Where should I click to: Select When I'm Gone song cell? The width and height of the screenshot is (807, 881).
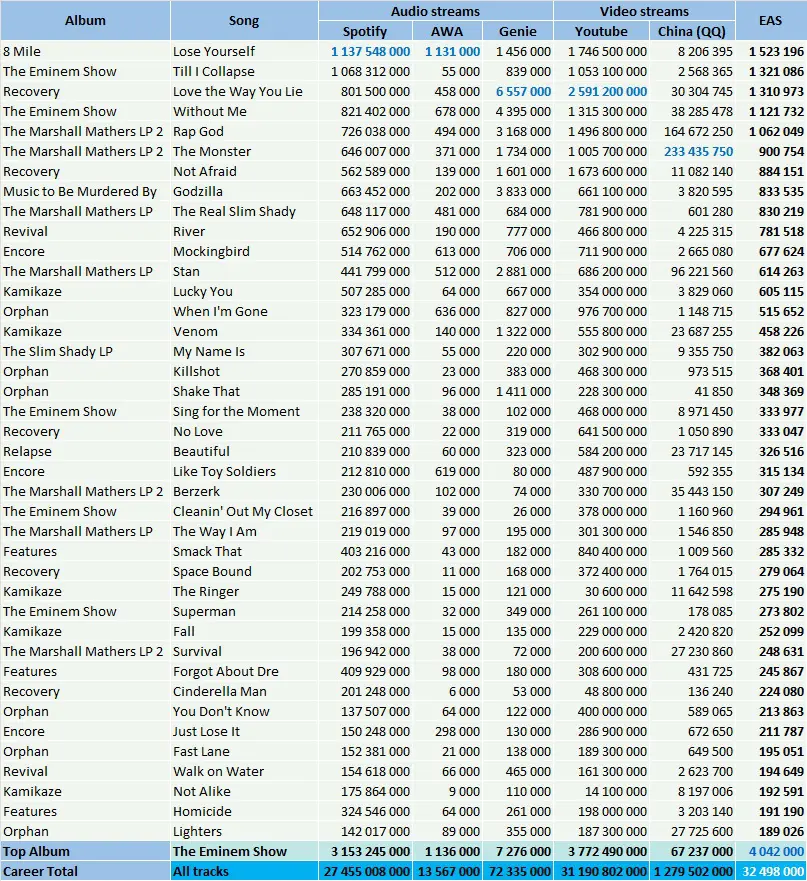pyautogui.click(x=244, y=311)
